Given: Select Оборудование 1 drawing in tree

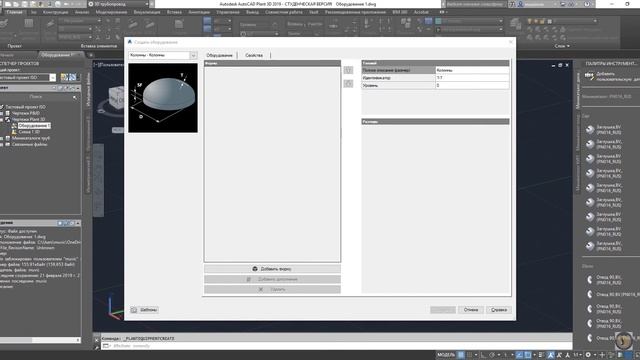Looking at the screenshot, I should tap(34, 126).
